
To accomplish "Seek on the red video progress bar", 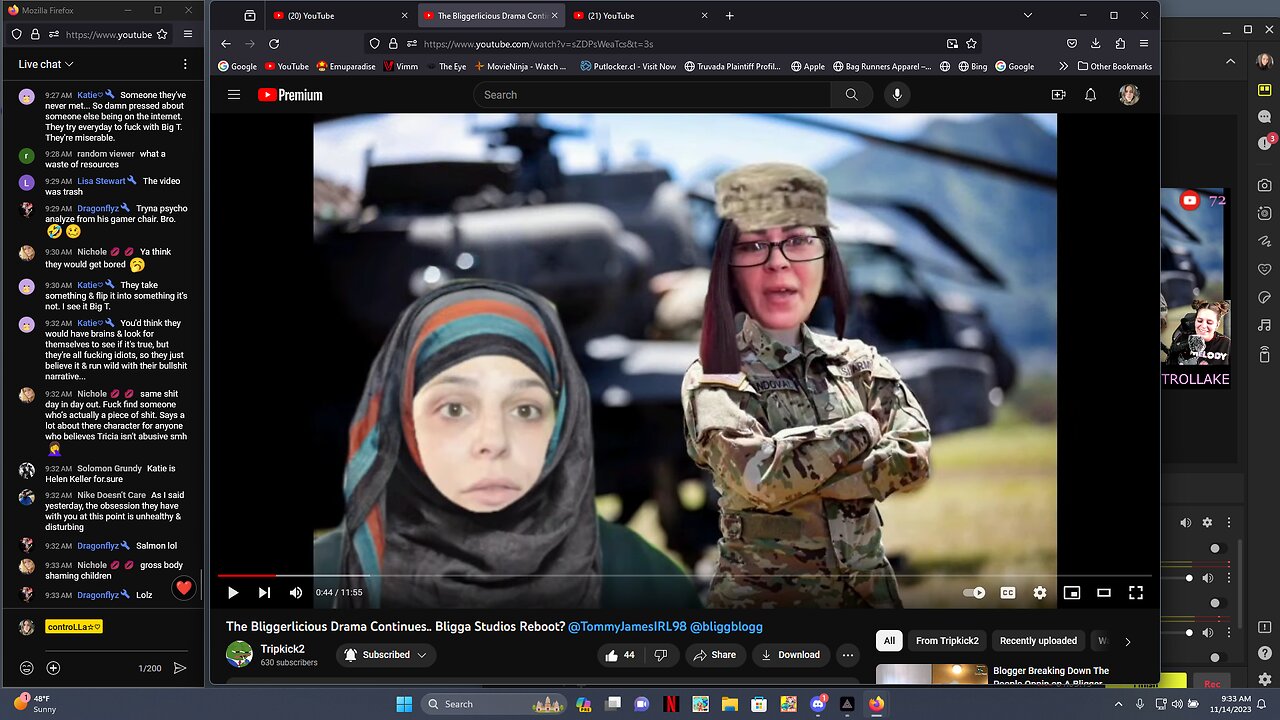I will (x=685, y=576).
